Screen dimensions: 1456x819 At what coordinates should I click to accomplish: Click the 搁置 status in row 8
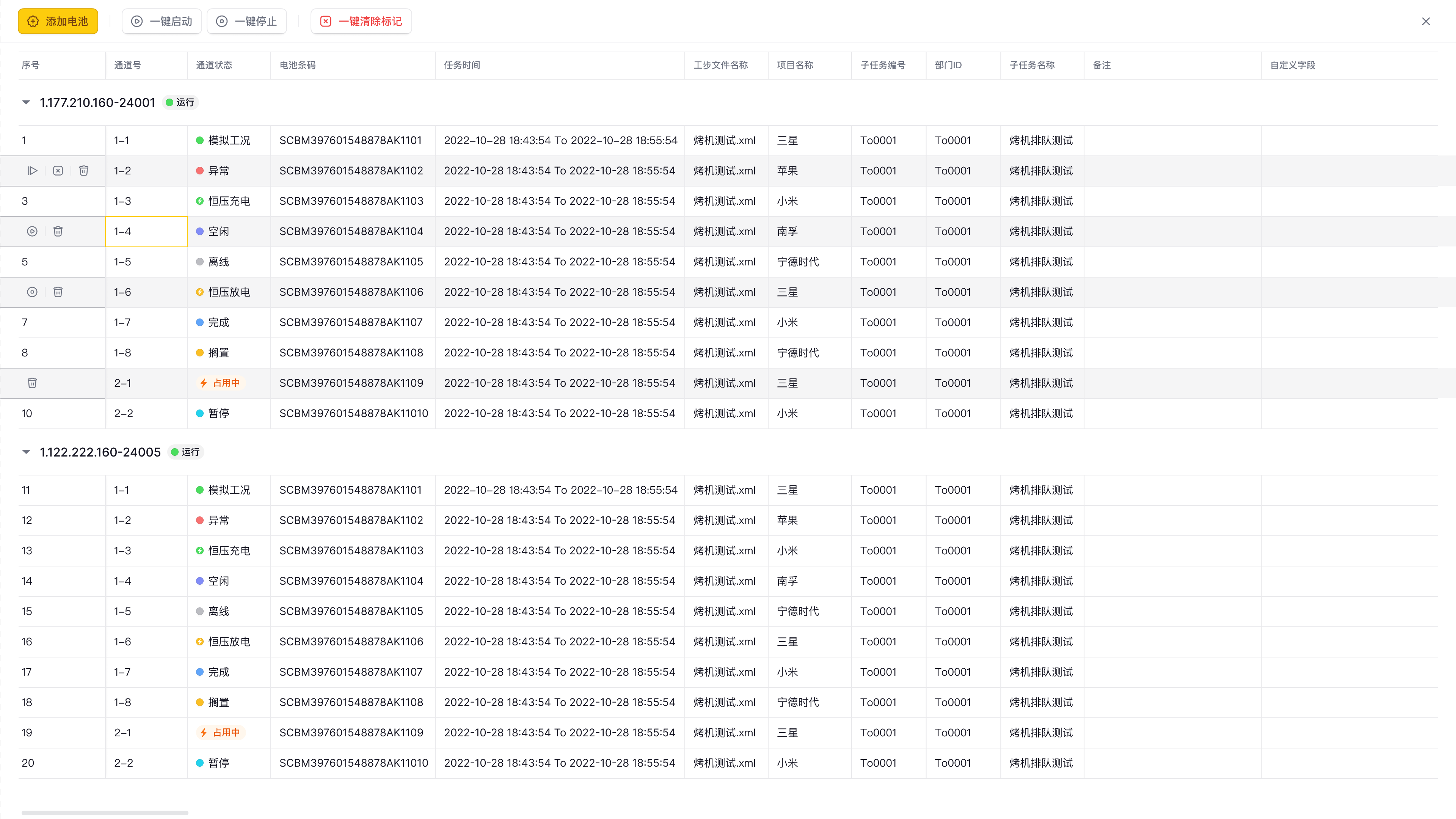[212, 353]
